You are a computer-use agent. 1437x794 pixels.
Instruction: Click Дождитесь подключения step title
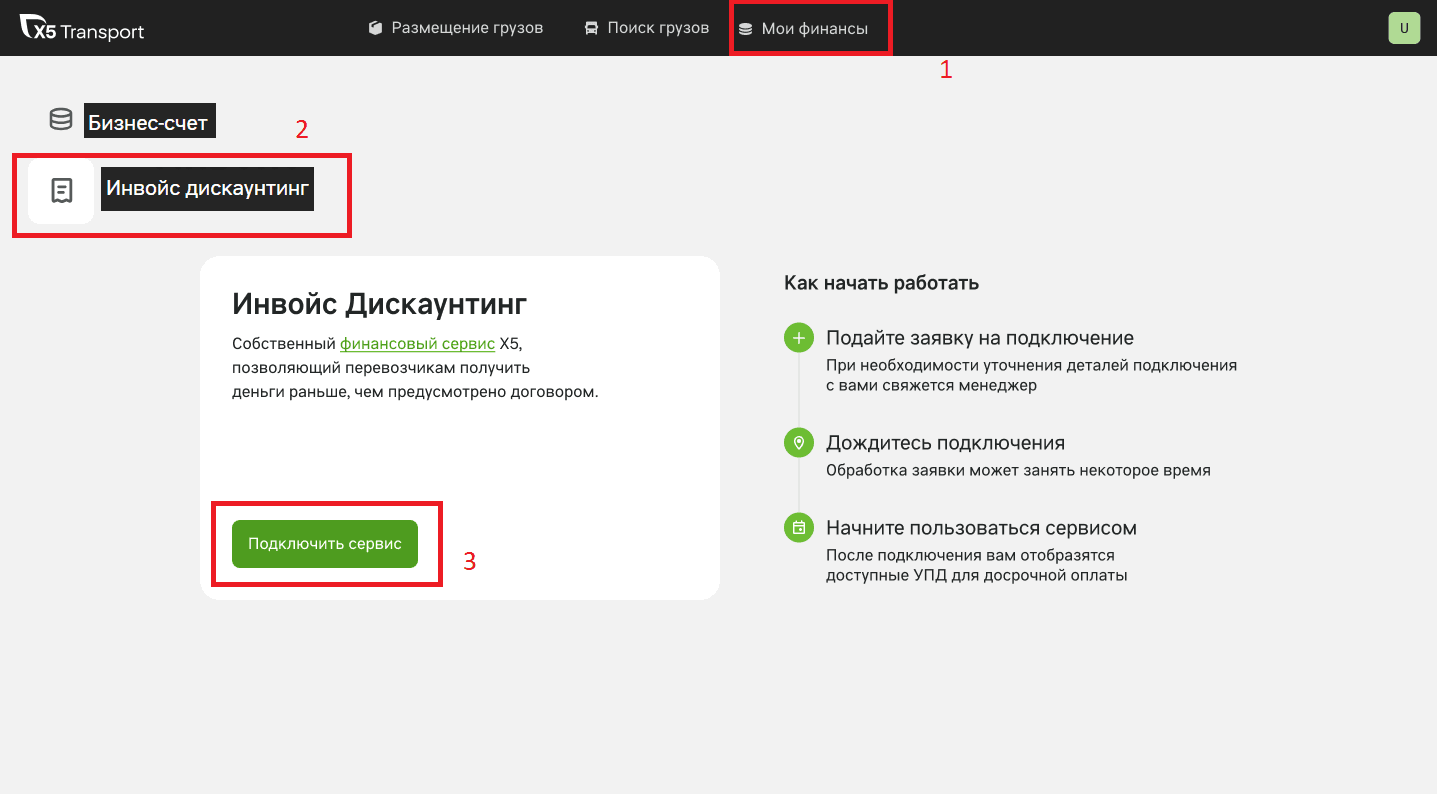click(x=945, y=442)
